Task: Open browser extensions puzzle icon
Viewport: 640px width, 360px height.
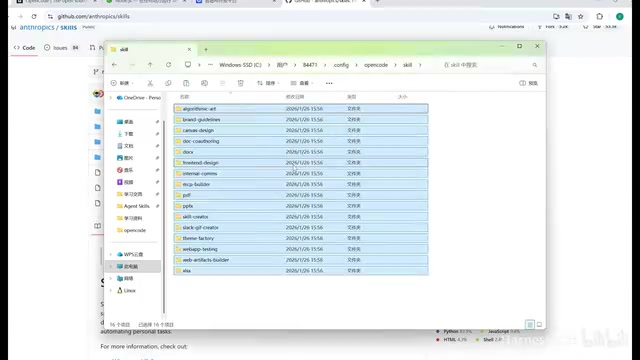Action: (599, 16)
